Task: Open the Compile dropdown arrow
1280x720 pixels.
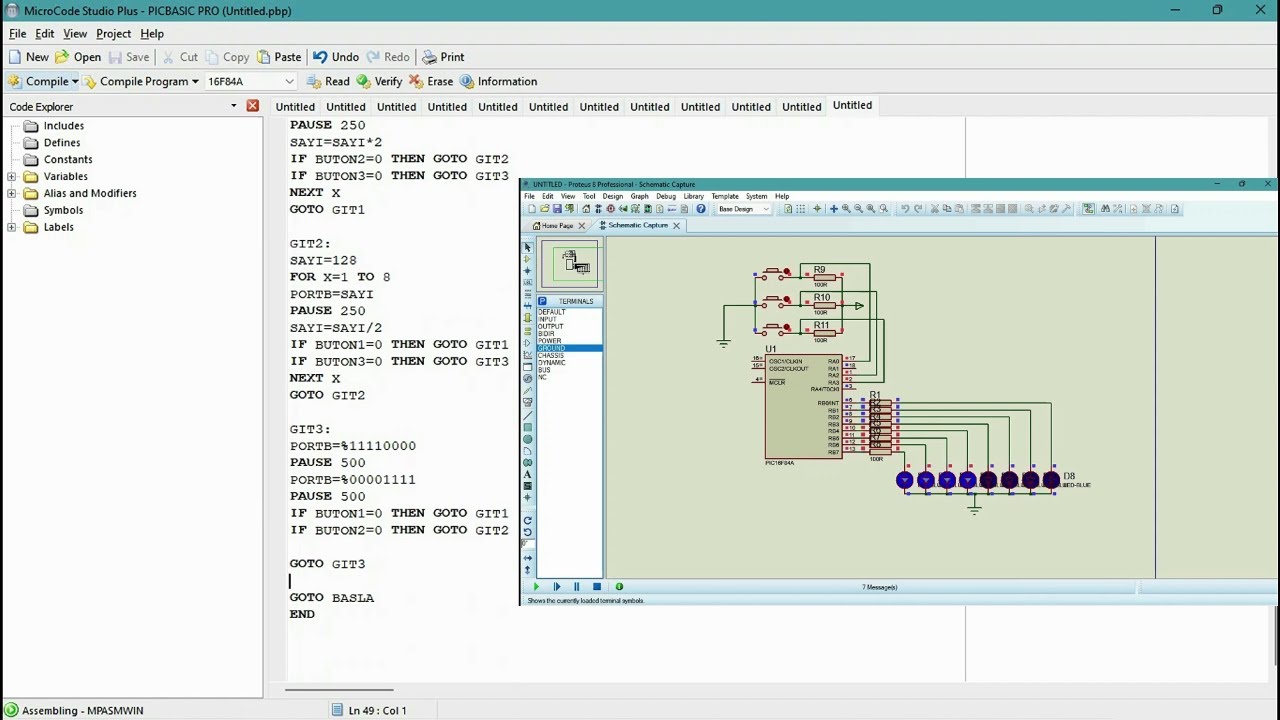Action: tap(75, 82)
